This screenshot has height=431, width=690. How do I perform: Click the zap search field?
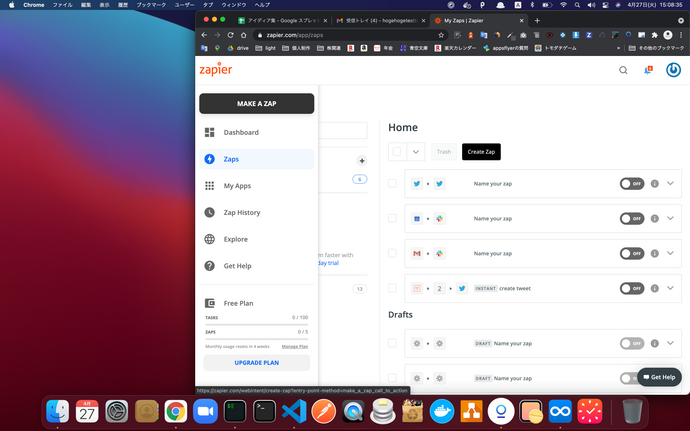(x=342, y=131)
